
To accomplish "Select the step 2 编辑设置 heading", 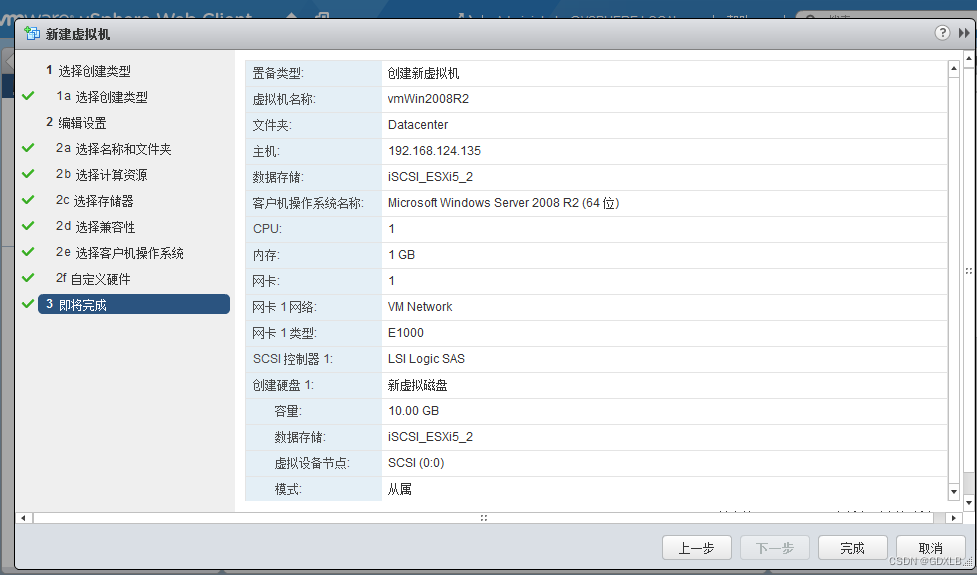I will [x=76, y=123].
